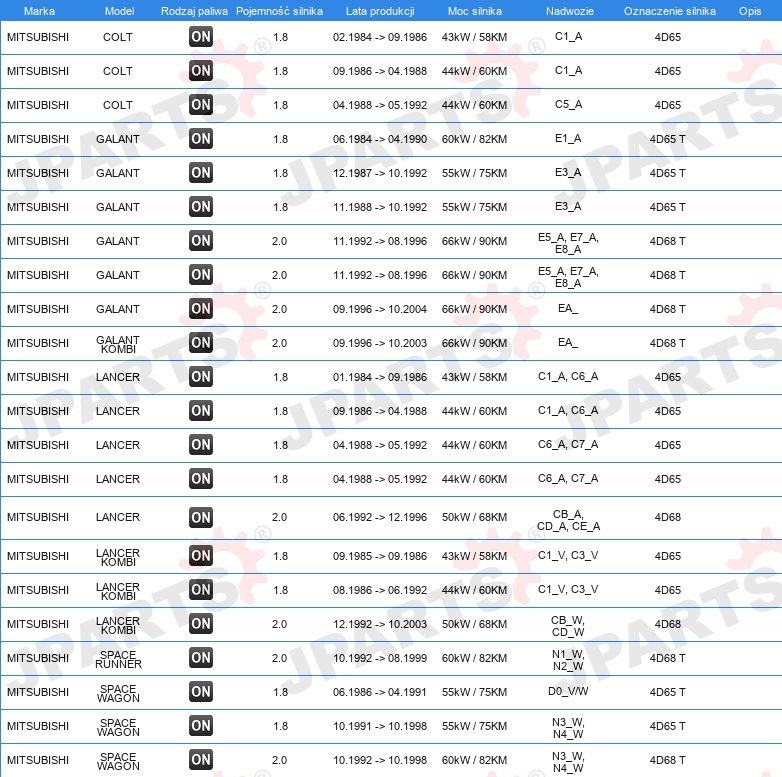This screenshot has height=777, width=782.
Task: Select body cell CB_A, CD_A, CE_A
Action: pyautogui.click(x=569, y=520)
